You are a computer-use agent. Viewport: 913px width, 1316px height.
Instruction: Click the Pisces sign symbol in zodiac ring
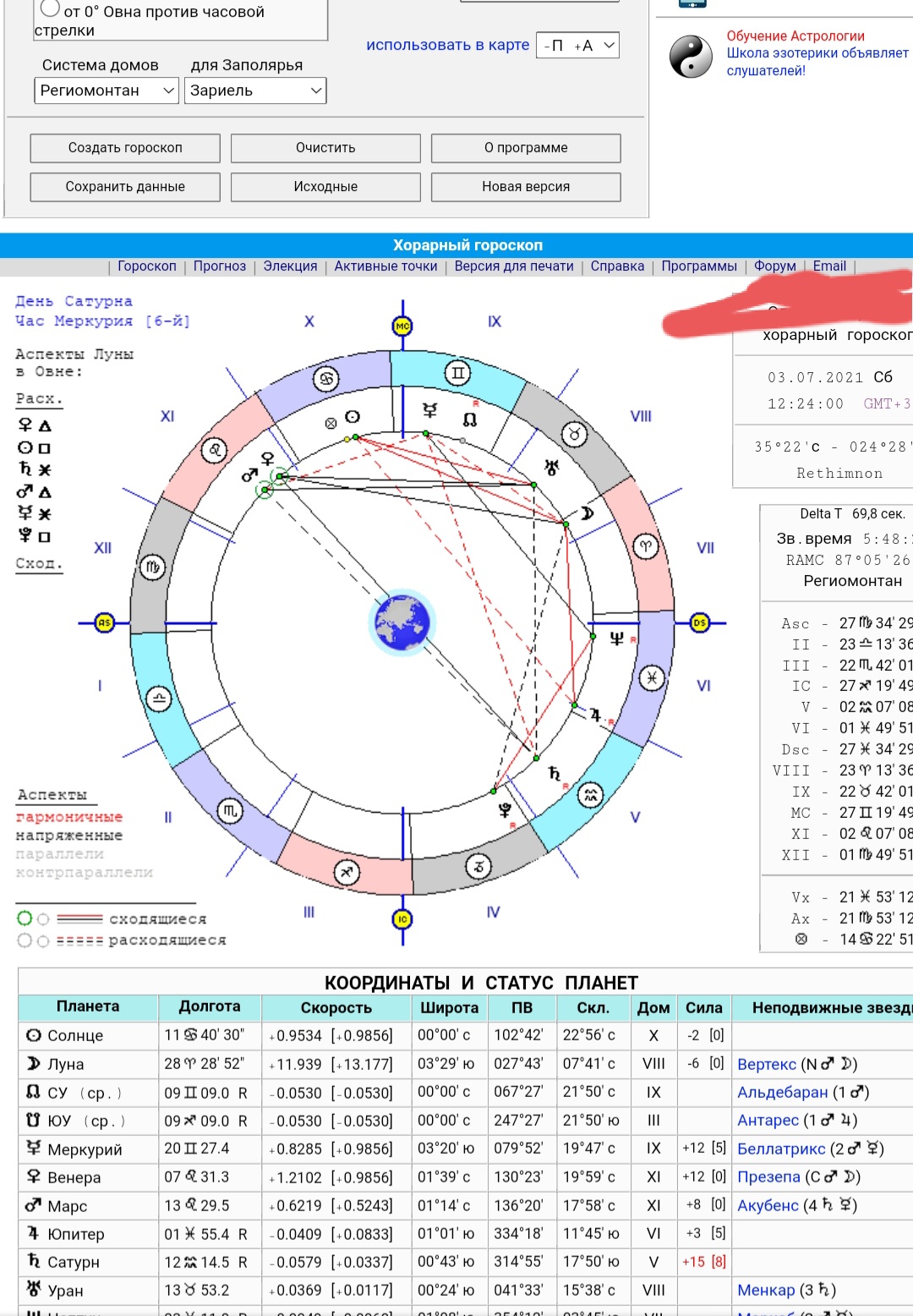(x=652, y=678)
